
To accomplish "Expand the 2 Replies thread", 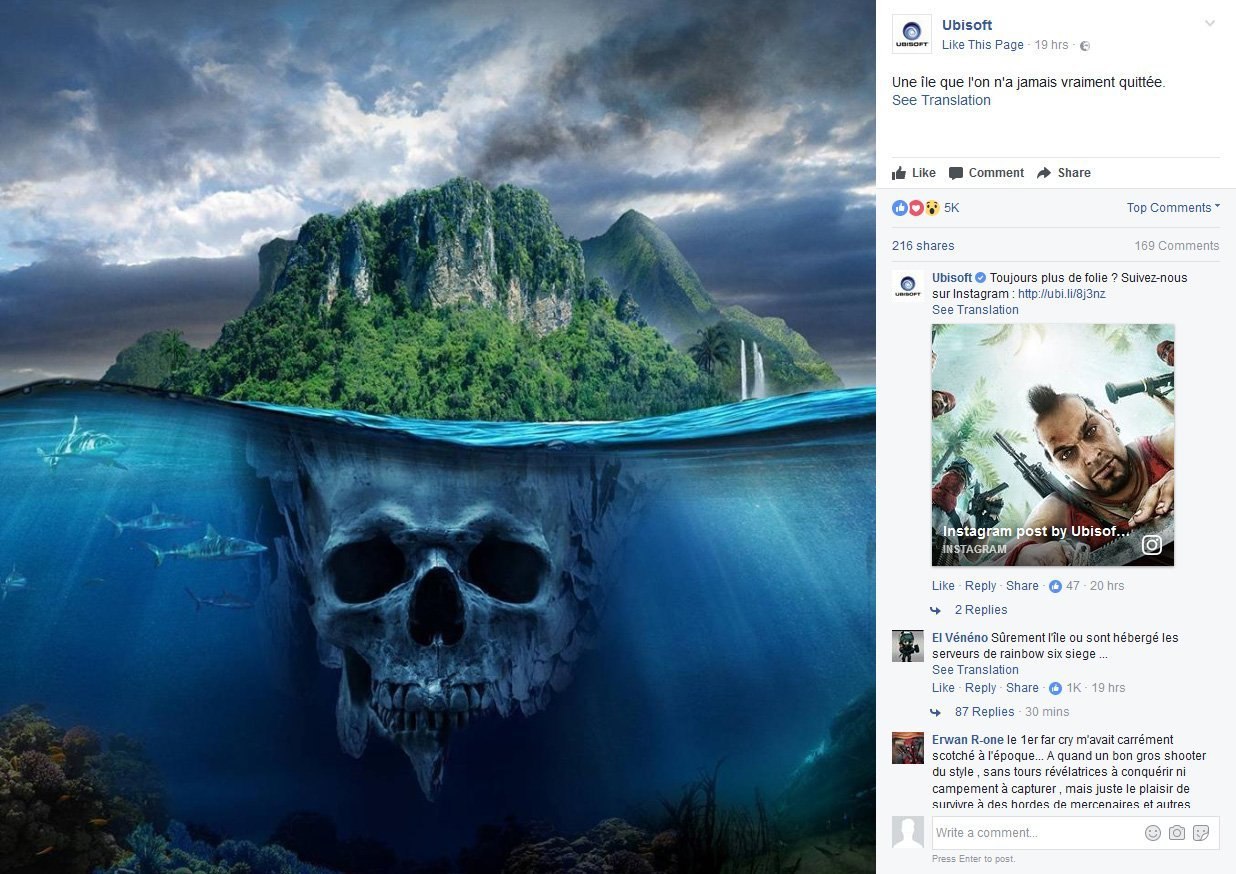I will click(x=980, y=610).
